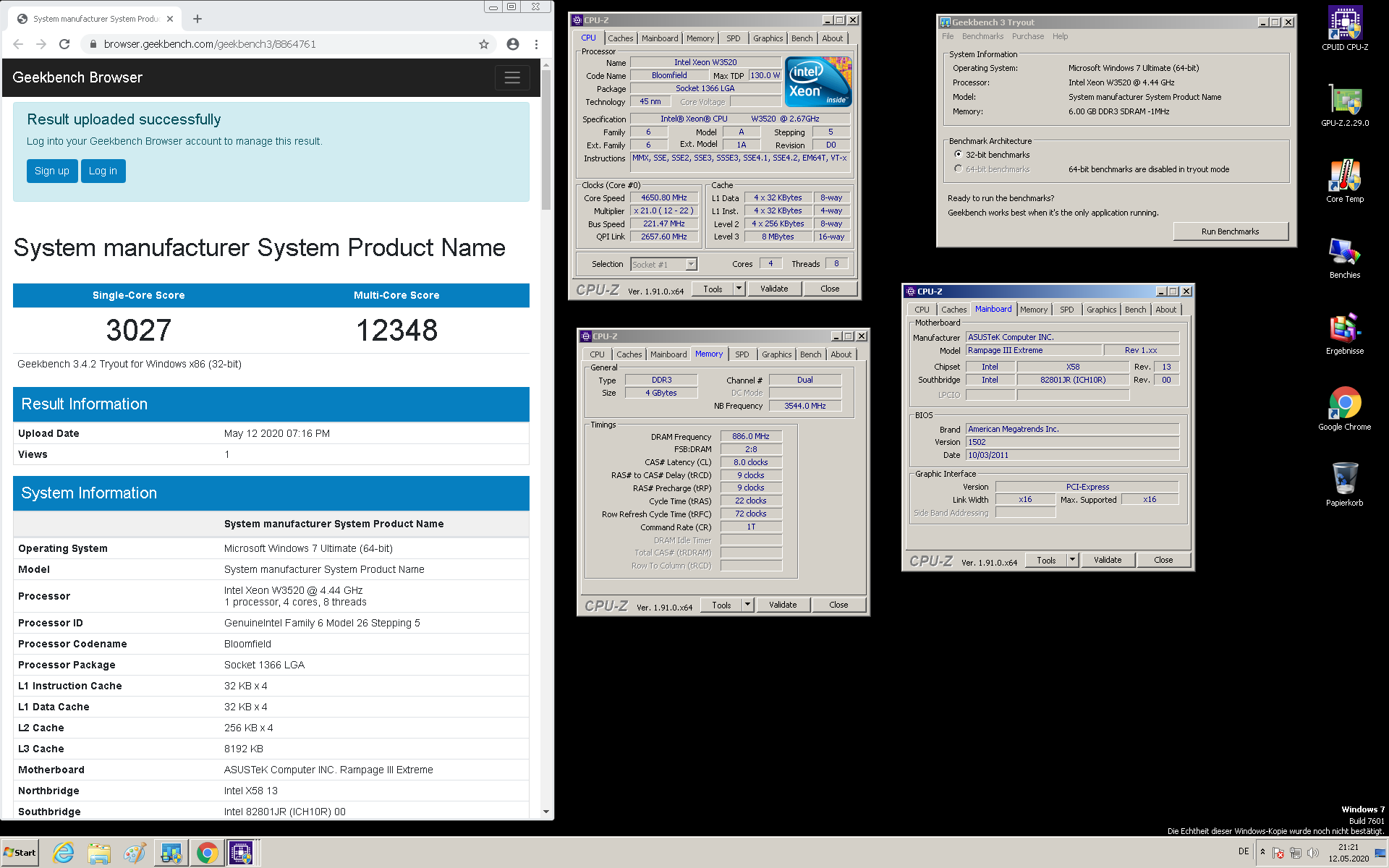Open Tools dropdown arrow in CPU tab window
The height and width of the screenshot is (868, 1389).
739,289
